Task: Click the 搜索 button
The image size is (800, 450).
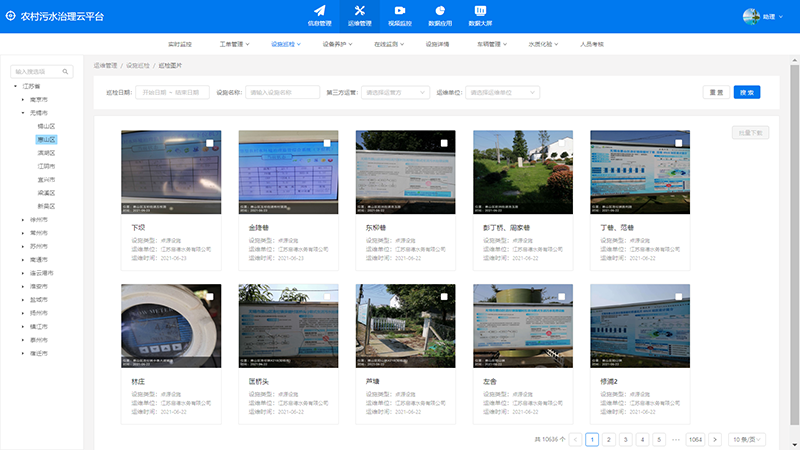Action: click(746, 92)
